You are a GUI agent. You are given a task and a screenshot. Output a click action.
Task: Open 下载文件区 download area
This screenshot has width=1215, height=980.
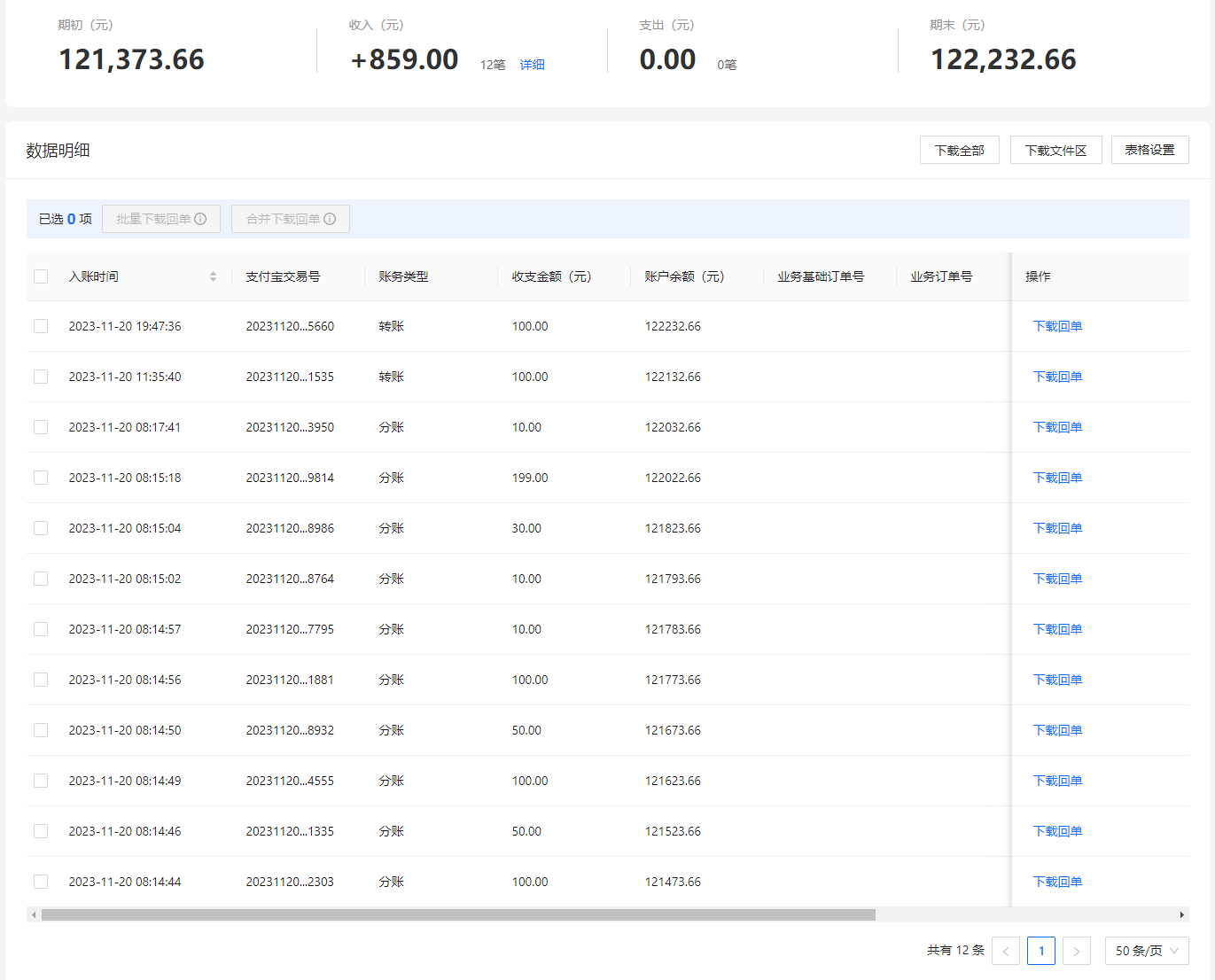[x=1056, y=150]
